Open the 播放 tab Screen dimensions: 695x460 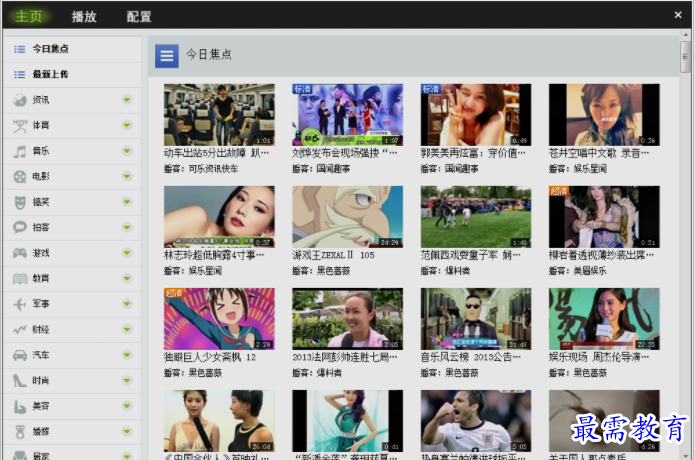(84, 17)
